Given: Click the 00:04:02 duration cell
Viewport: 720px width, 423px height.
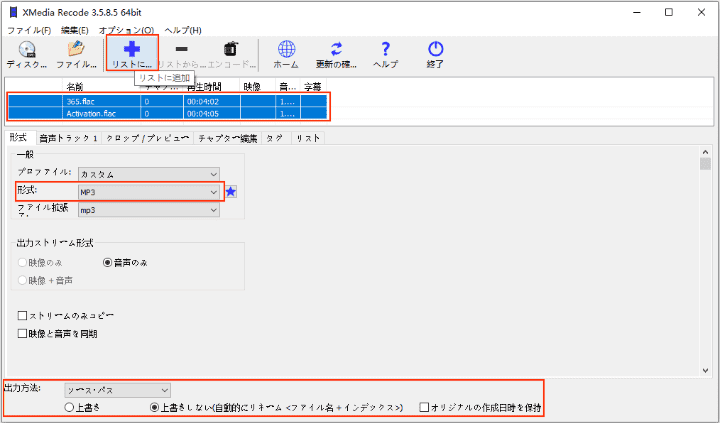Looking at the screenshot, I should [211, 101].
